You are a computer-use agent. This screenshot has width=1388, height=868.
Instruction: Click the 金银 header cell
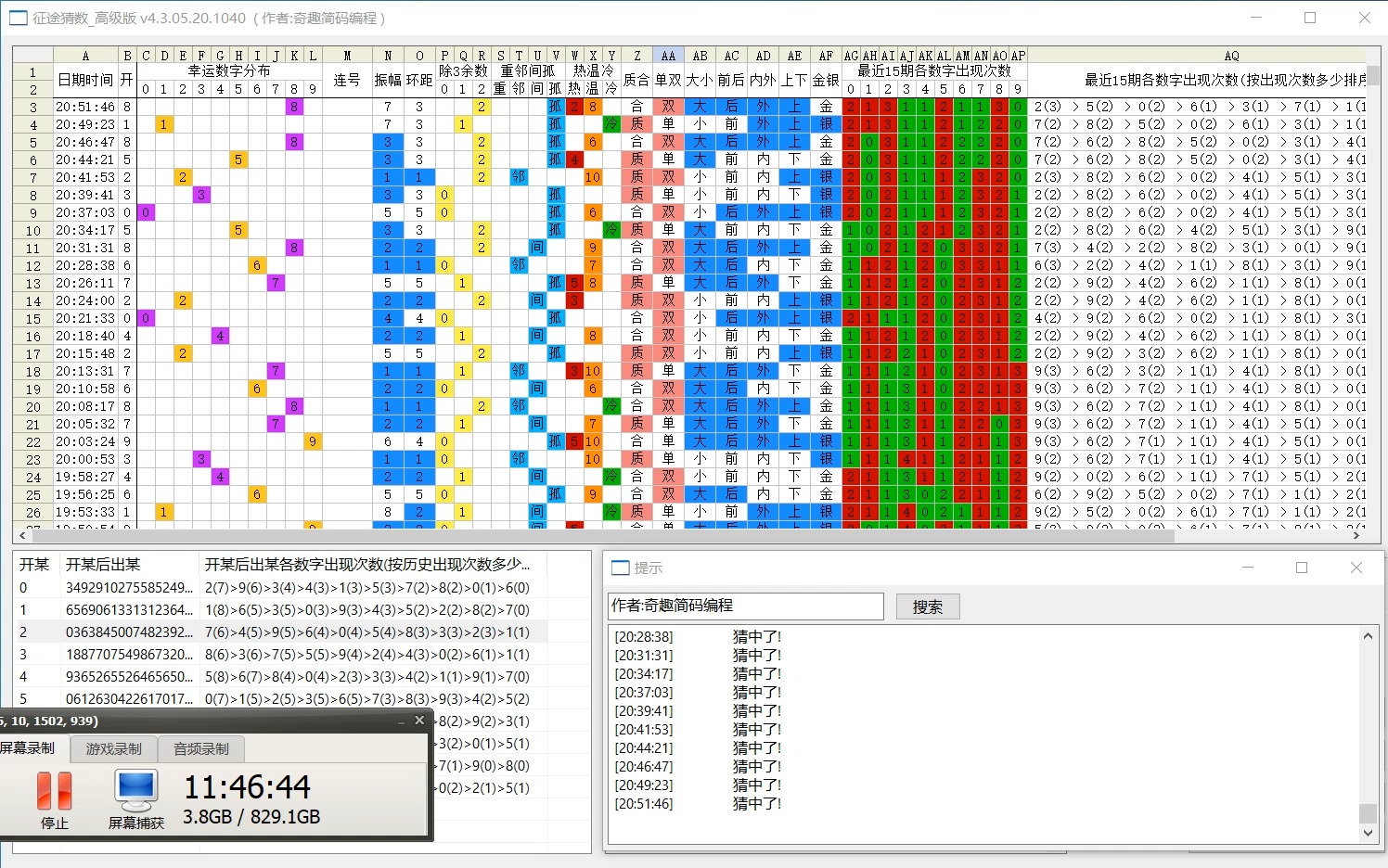pos(826,80)
